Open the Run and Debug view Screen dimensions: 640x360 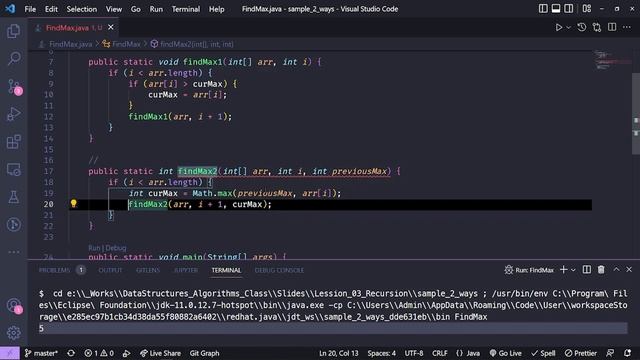click(13, 114)
